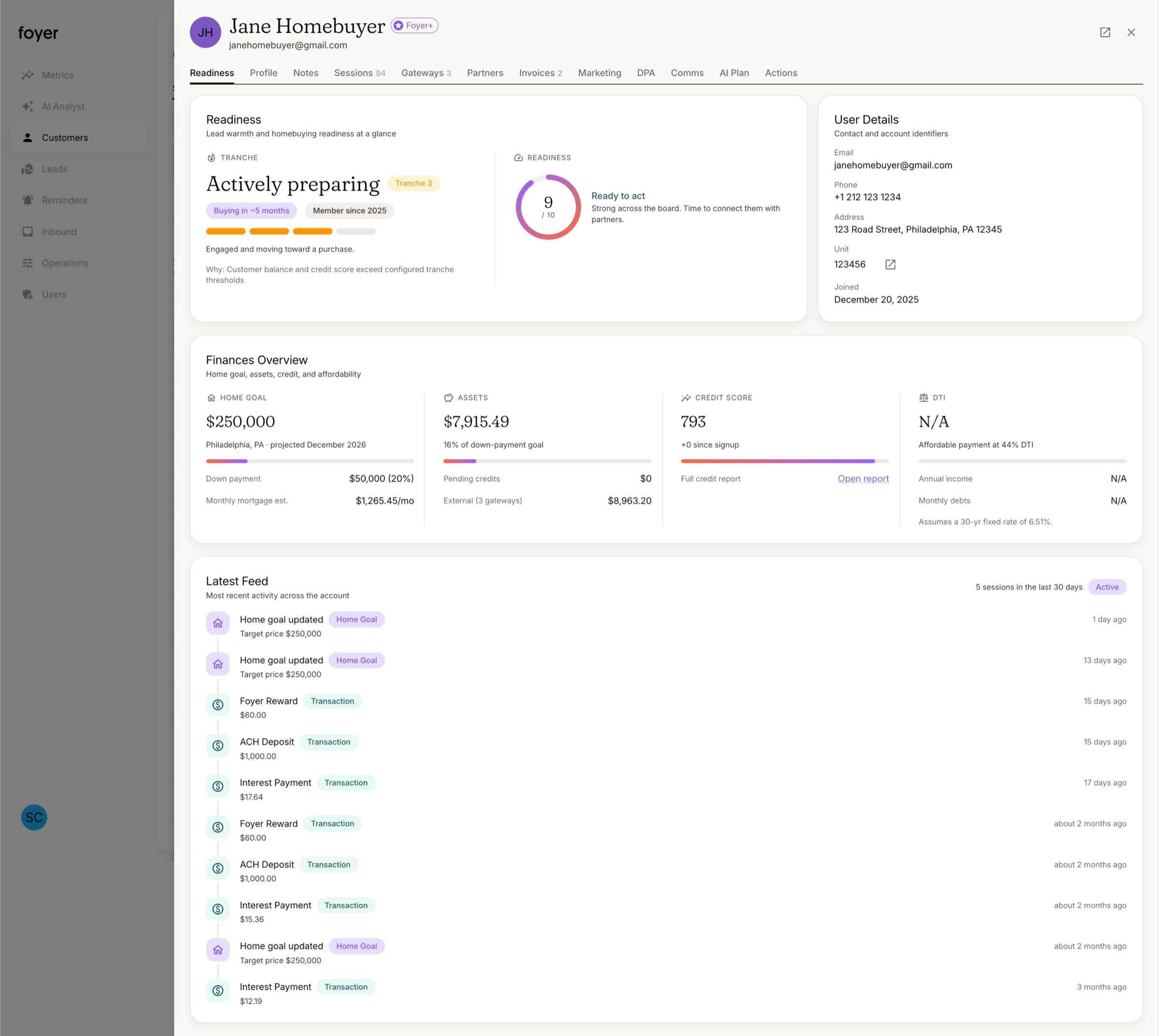Screen dimensions: 1159x1036
Task: Open the Inbound inbox icon
Action: tap(28, 232)
